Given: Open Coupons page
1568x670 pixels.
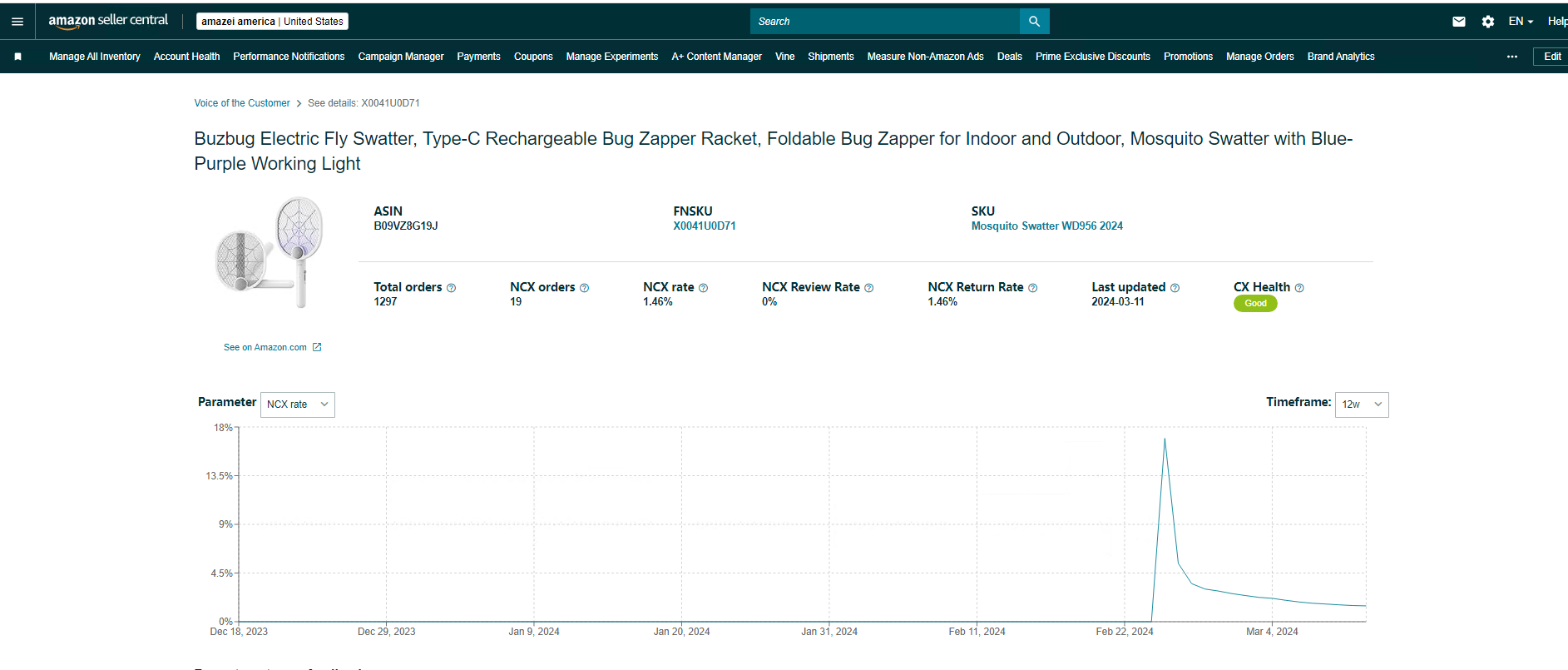Looking at the screenshot, I should 533,57.
